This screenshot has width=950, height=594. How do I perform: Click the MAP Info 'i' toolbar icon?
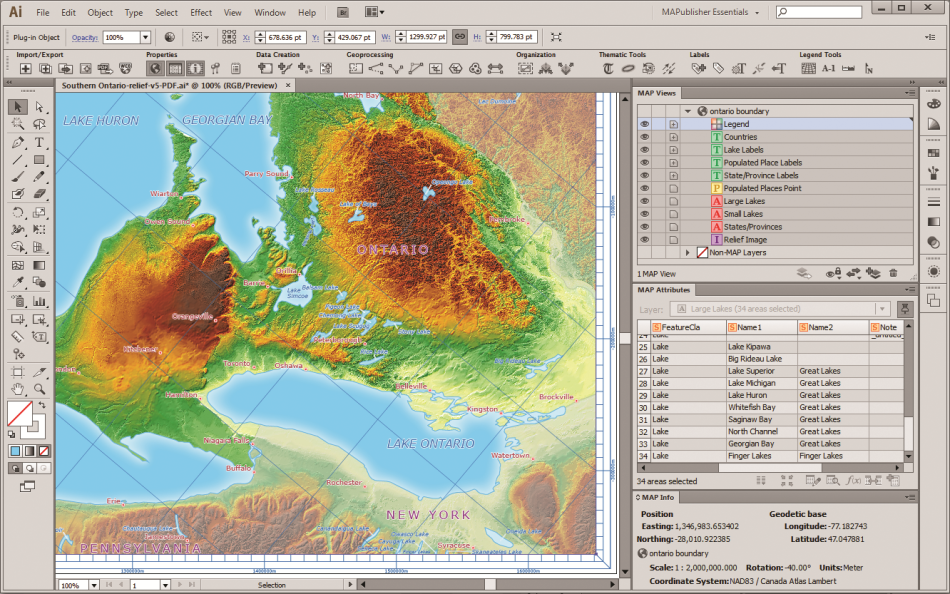pyautogui.click(x=196, y=69)
